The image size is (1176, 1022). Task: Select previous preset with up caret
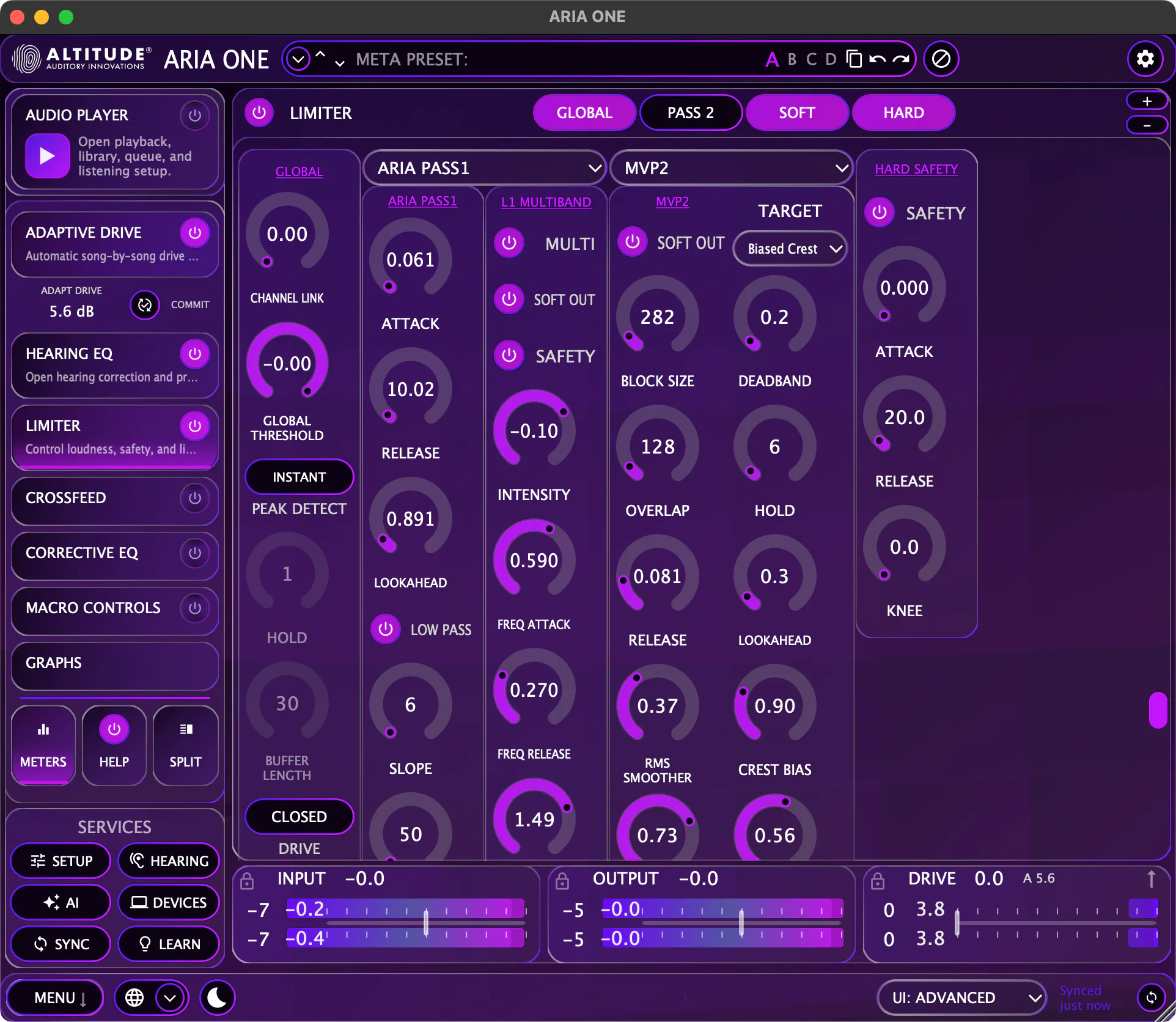(320, 54)
